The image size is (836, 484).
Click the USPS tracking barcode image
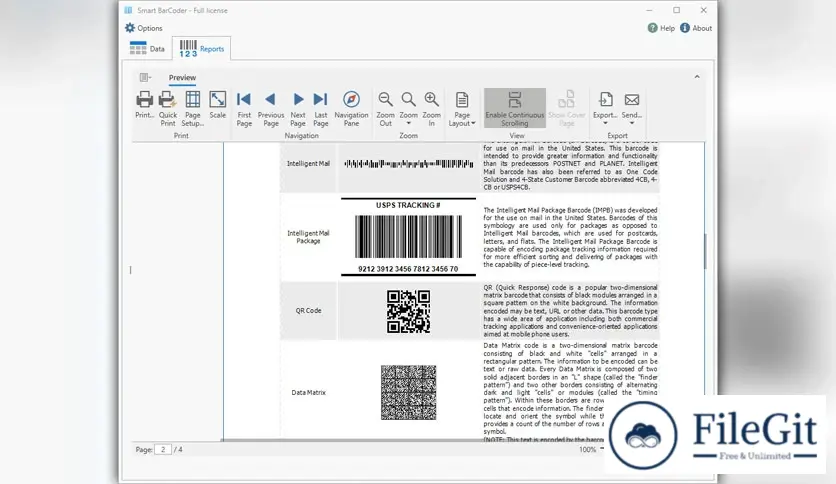[x=408, y=237]
